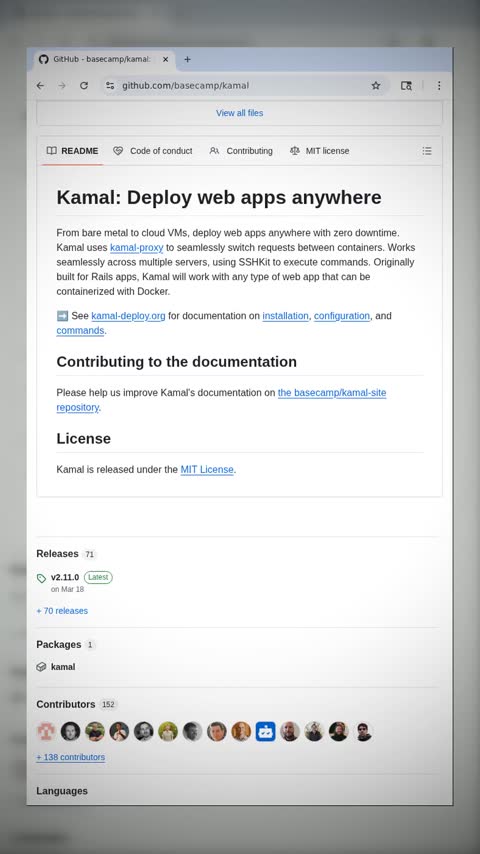Click the Languages section heading
This screenshot has height=854, width=480.
point(62,791)
